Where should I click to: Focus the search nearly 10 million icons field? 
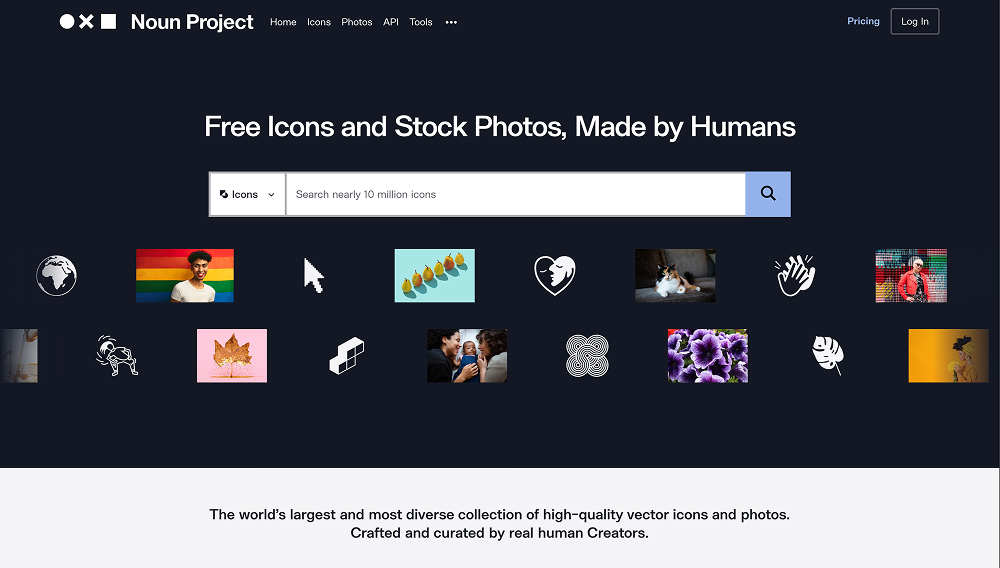pos(515,194)
